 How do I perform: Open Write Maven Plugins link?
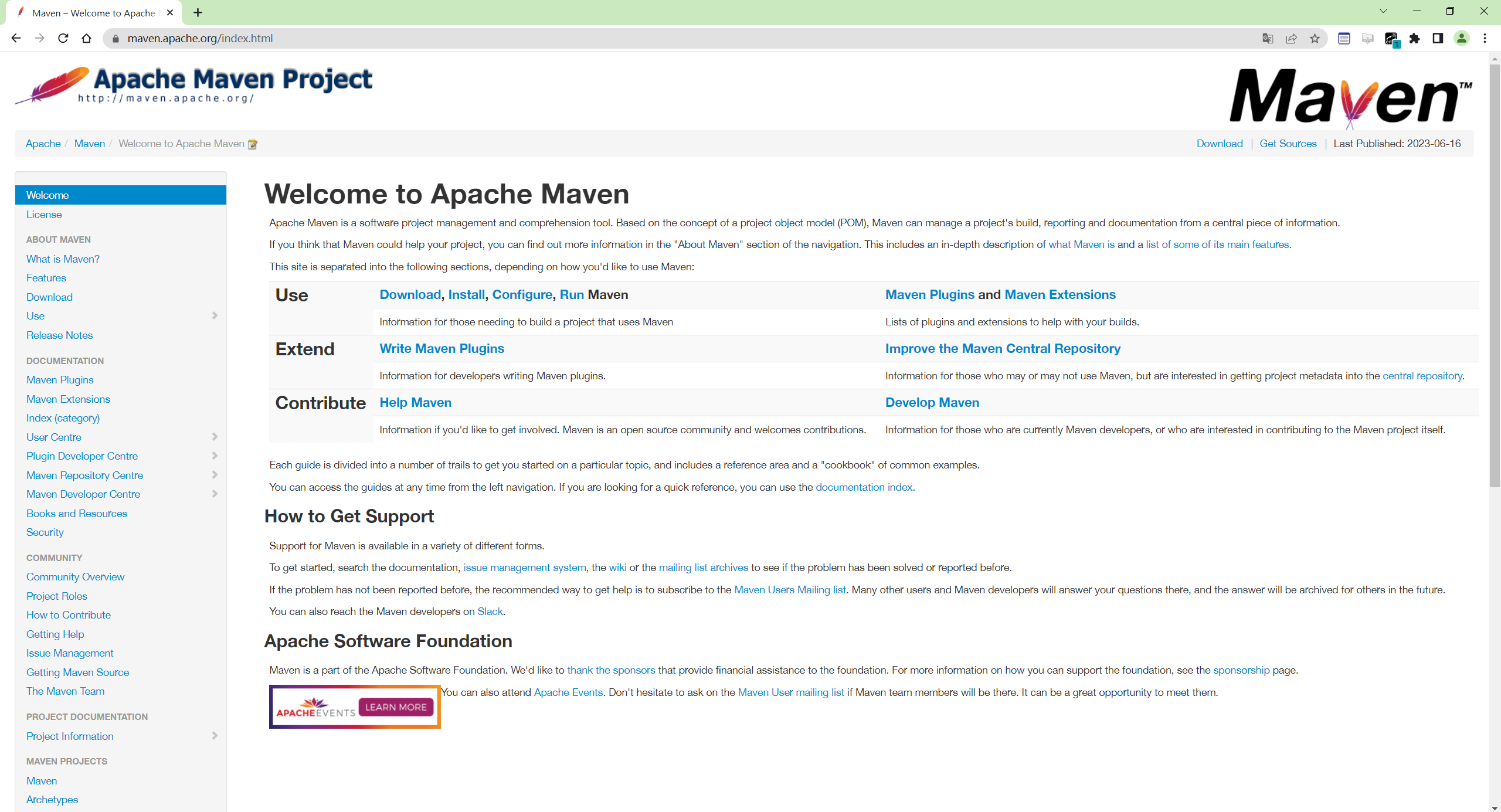pos(442,349)
